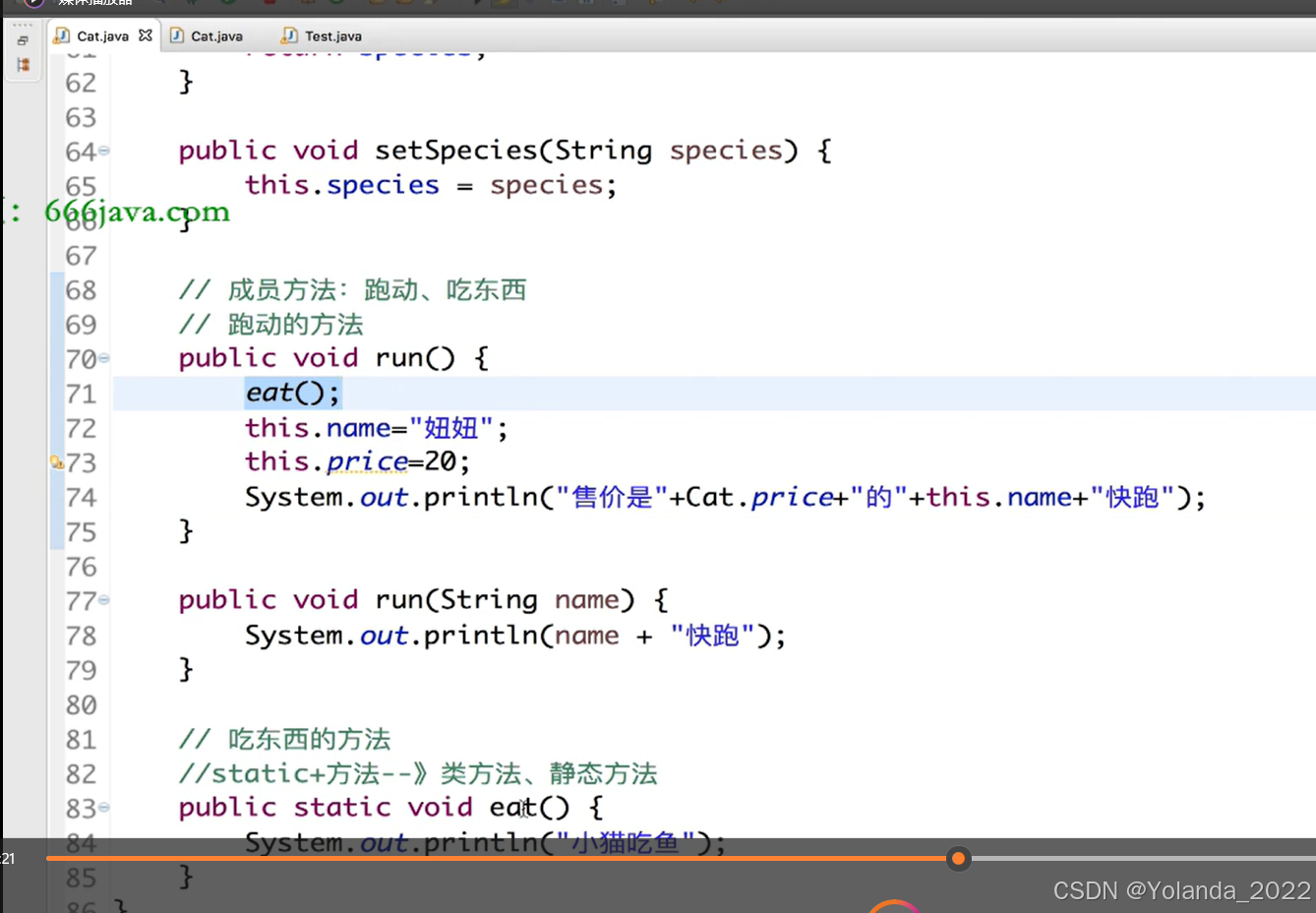
Task: Click the string "妞妞" on line 72
Action: 451,428
